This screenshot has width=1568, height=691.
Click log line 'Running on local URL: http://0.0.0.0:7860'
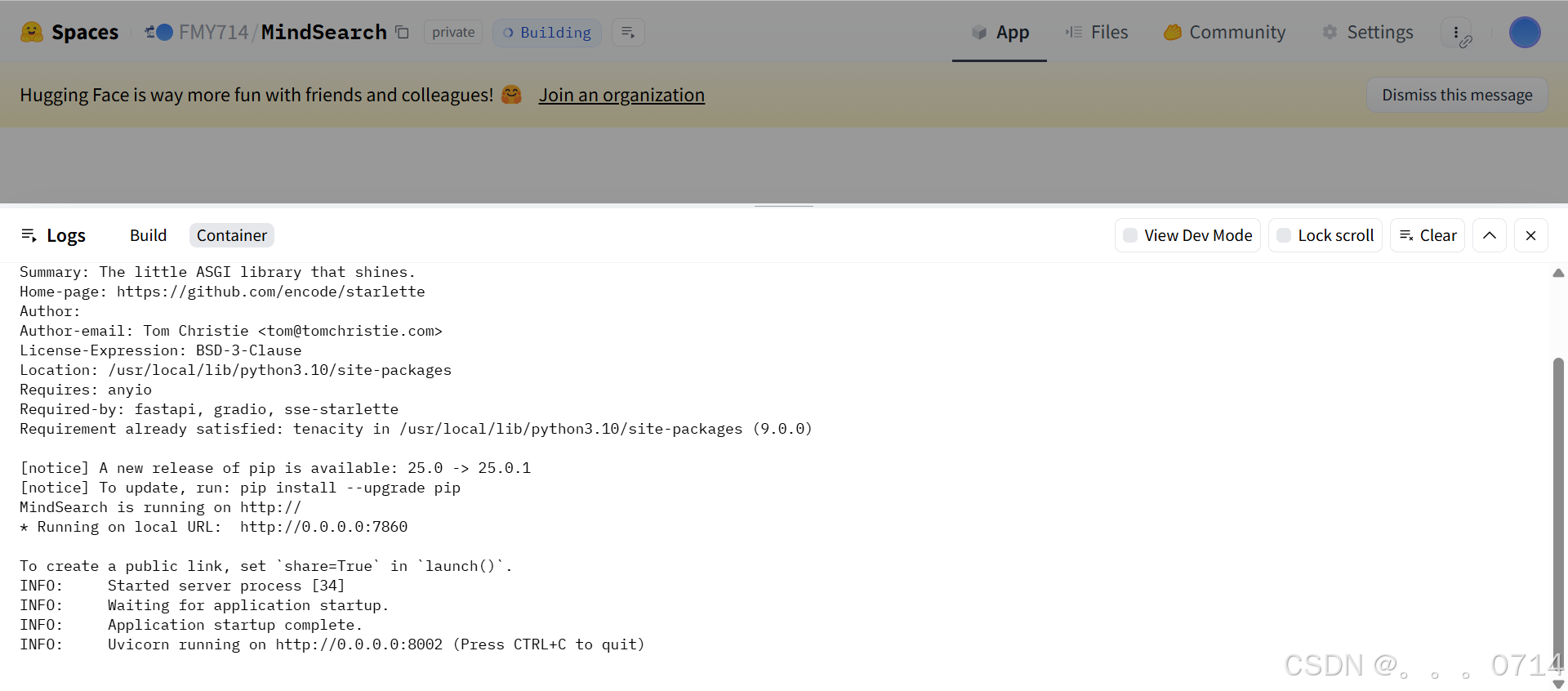click(214, 527)
